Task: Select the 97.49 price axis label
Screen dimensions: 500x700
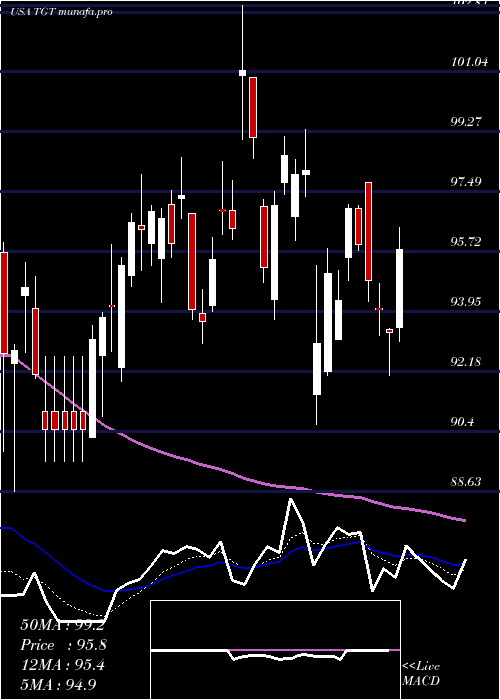Action: tap(467, 182)
